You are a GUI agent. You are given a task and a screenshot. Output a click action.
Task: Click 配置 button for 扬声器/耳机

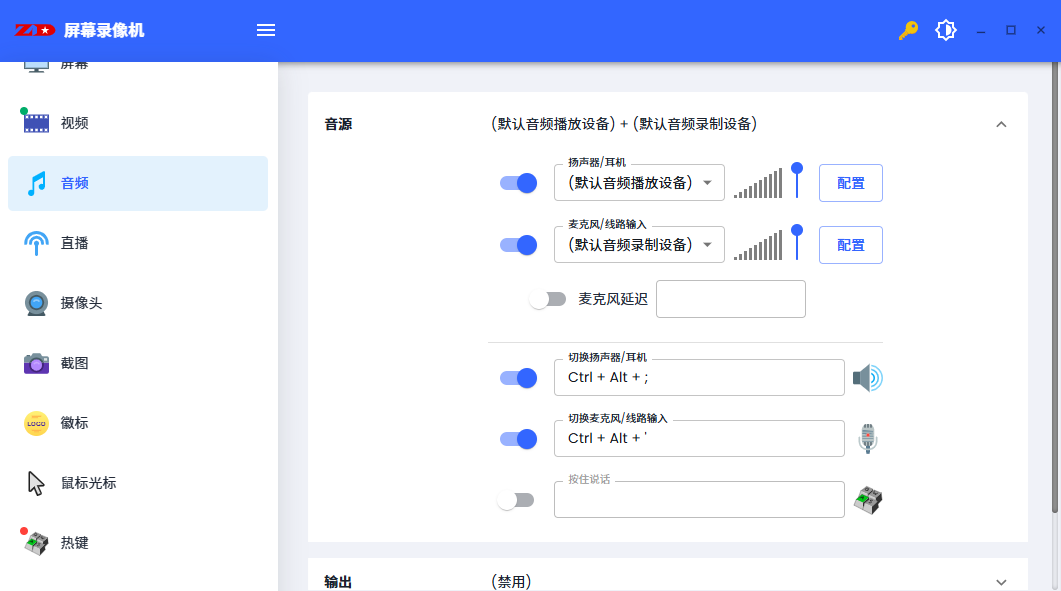850,183
